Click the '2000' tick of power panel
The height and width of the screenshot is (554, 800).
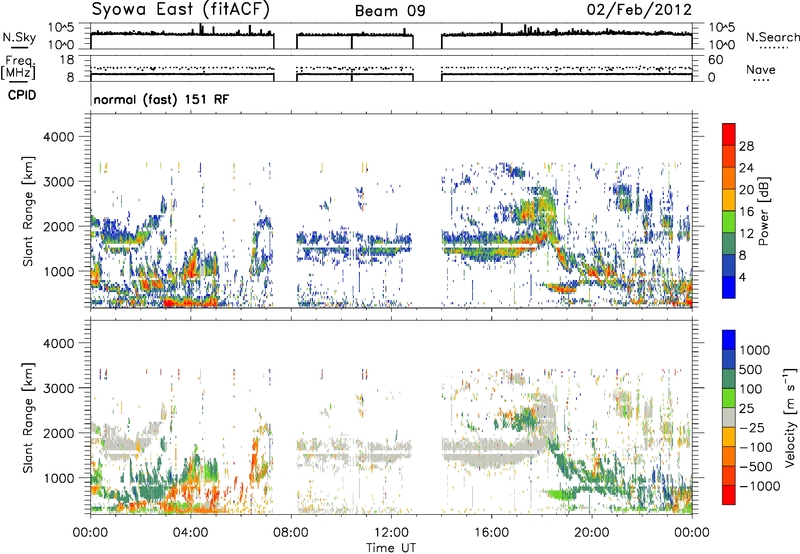(x=58, y=226)
